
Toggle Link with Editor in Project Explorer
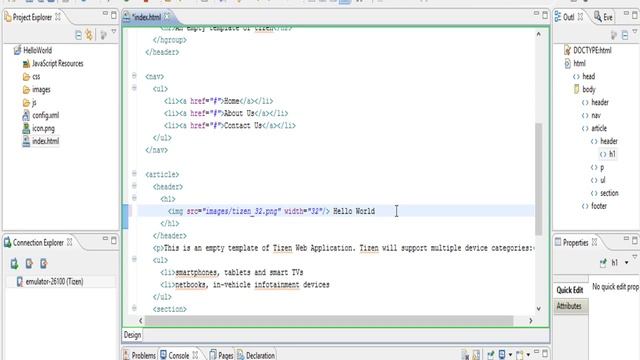tap(89, 35)
